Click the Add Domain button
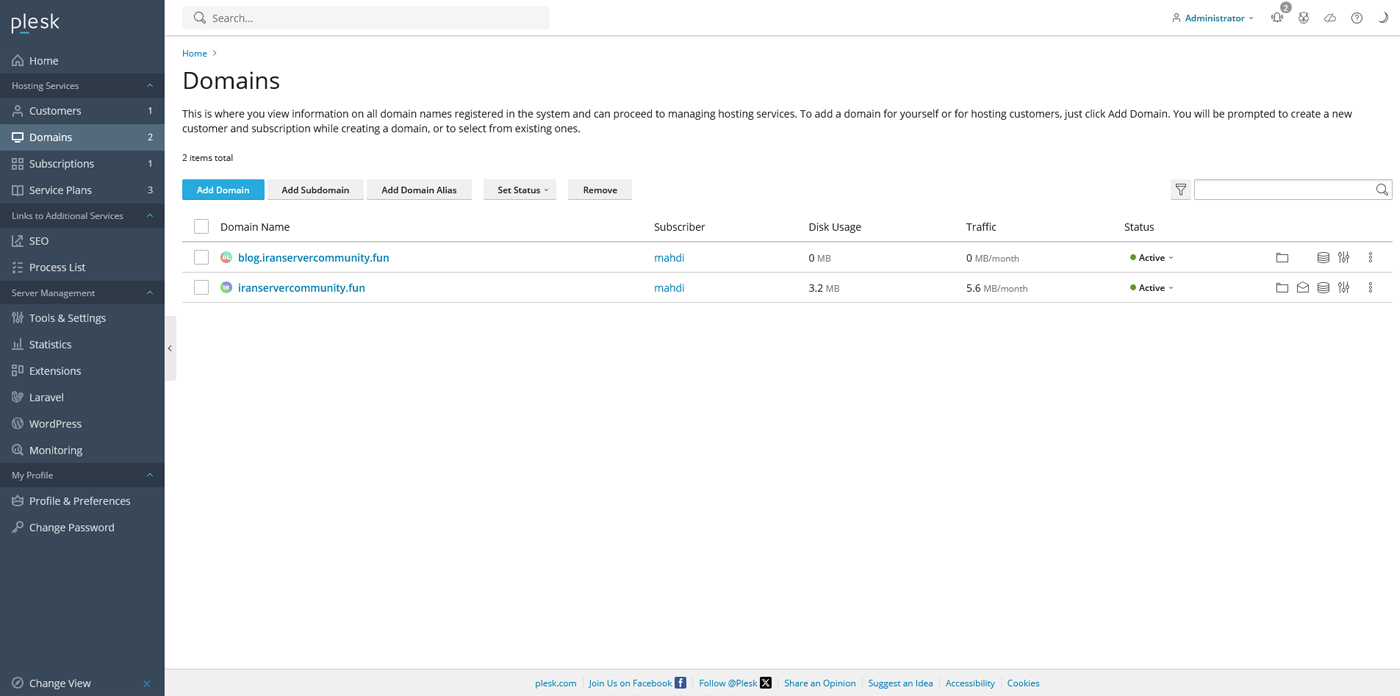The width and height of the screenshot is (1400, 696). (223, 190)
